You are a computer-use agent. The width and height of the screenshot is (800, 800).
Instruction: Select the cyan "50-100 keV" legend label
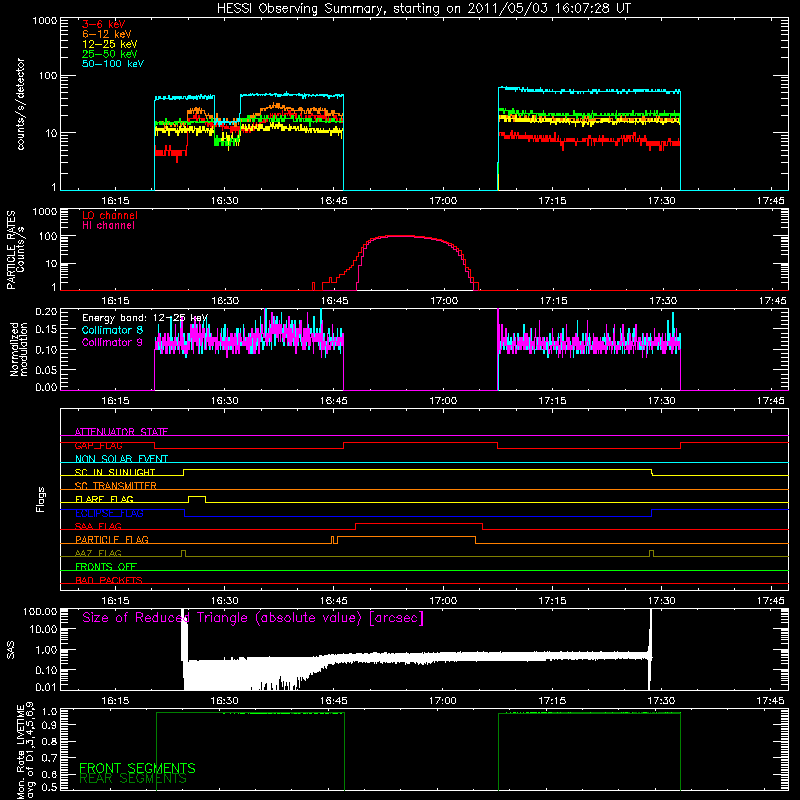(x=113, y=64)
